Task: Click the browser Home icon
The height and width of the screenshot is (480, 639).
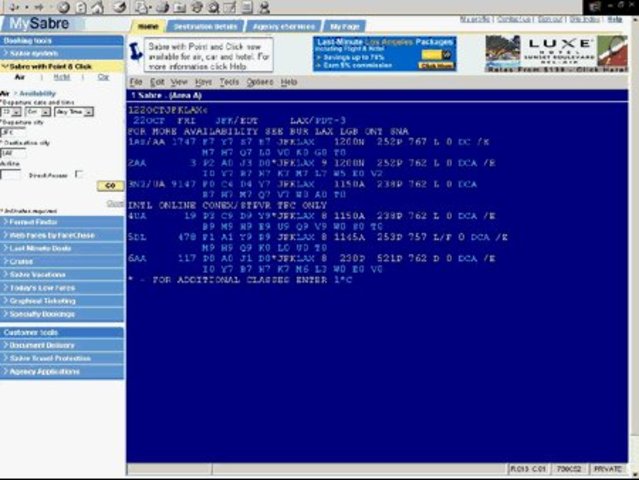Action: tap(97, 7)
